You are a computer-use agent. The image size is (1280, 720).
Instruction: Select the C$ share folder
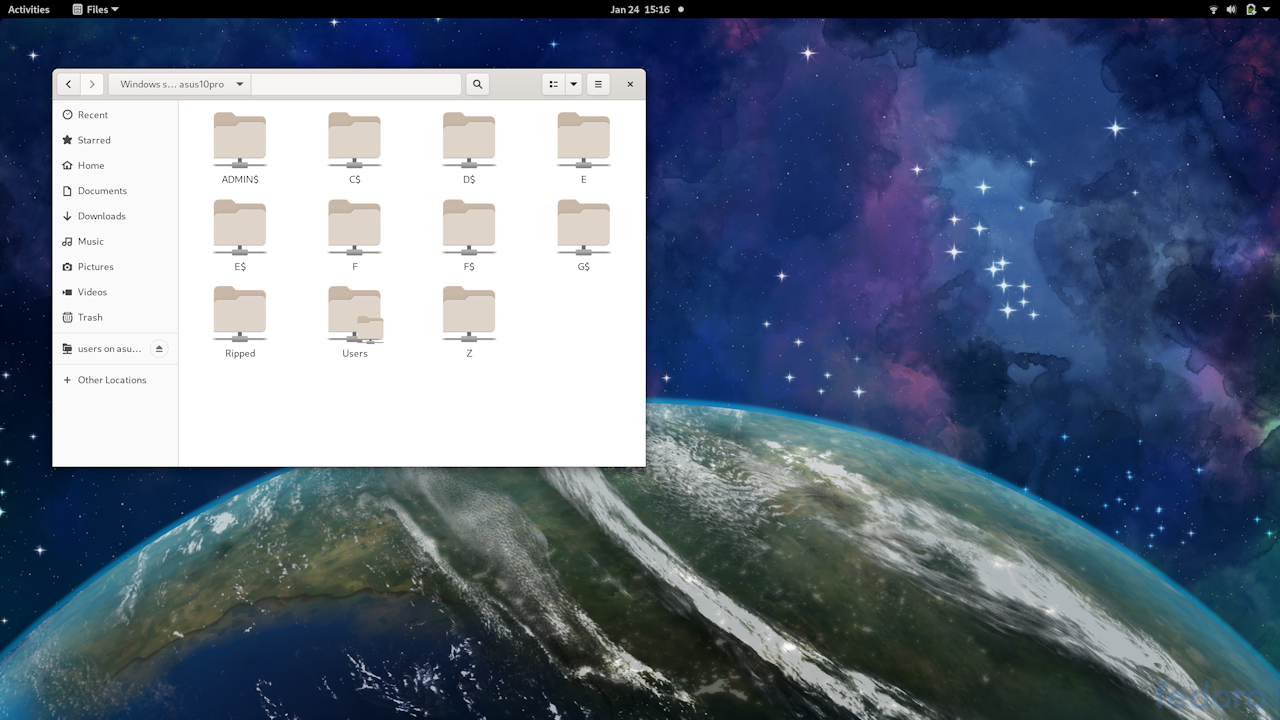(355, 148)
